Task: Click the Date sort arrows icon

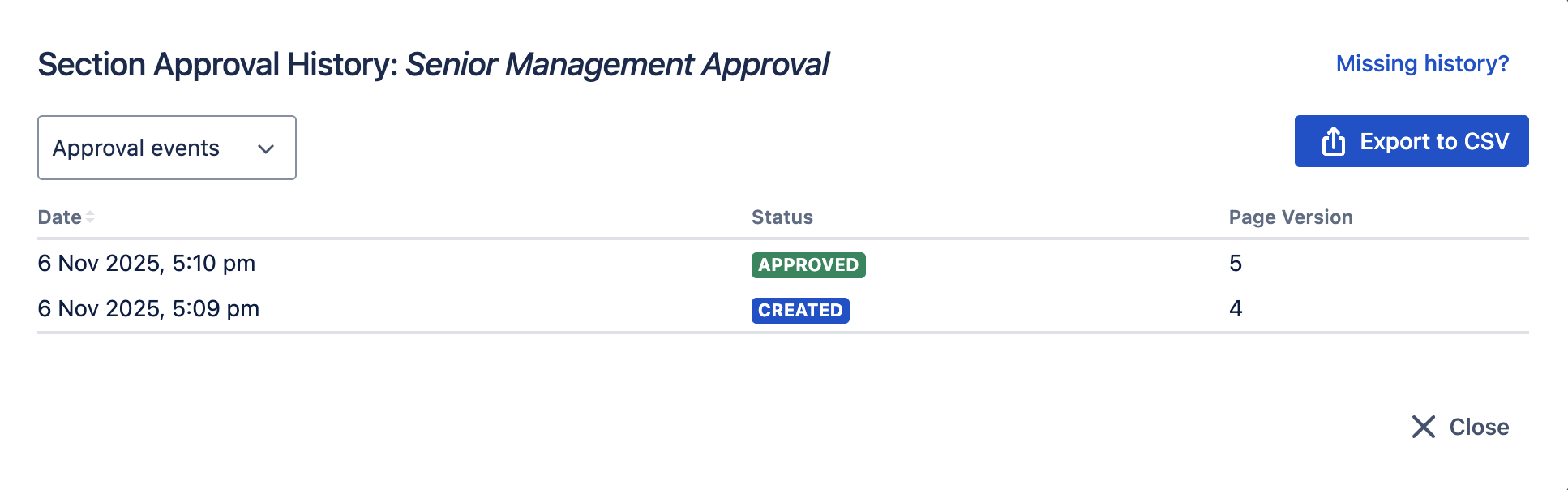Action: [90, 217]
